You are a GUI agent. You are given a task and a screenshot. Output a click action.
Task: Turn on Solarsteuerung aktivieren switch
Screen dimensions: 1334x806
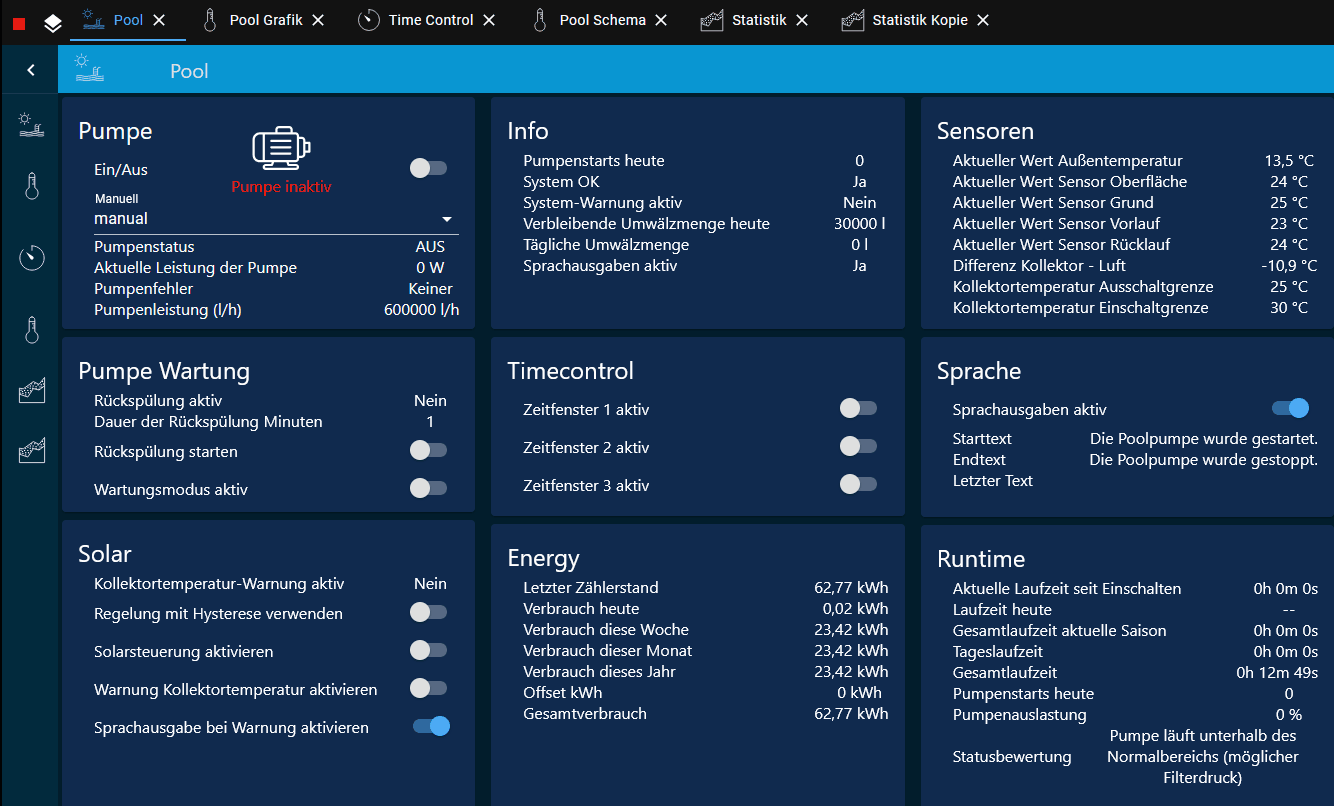pyautogui.click(x=428, y=650)
